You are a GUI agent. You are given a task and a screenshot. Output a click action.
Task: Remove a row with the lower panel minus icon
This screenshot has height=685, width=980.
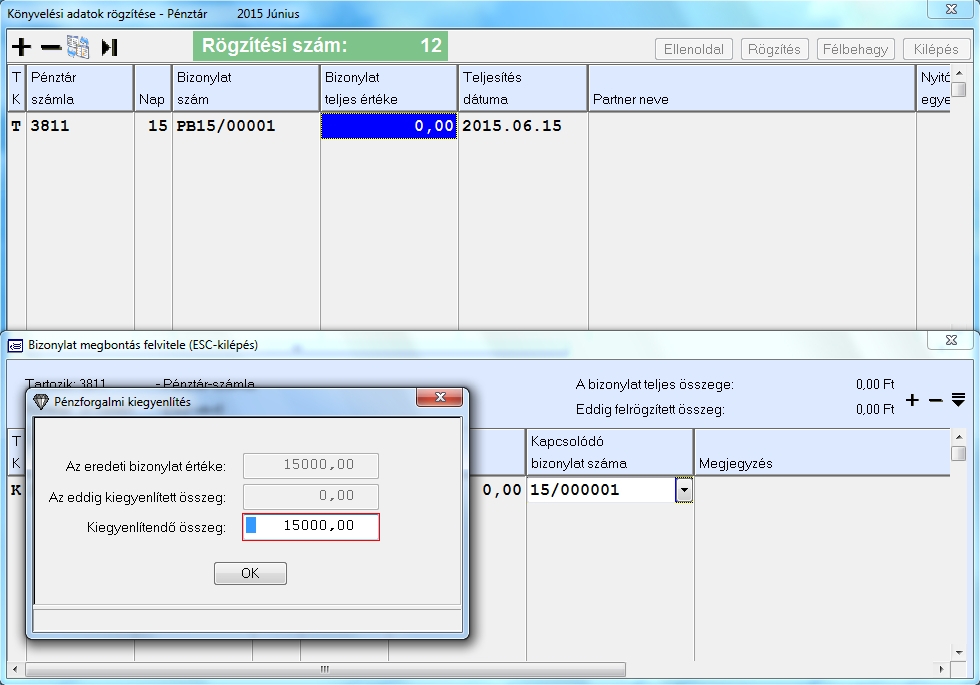click(x=935, y=400)
